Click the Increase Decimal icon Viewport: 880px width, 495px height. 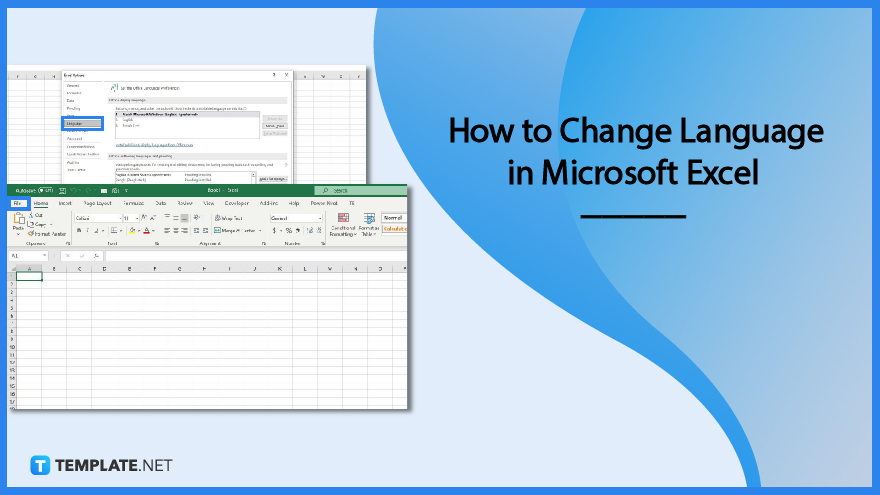pyautogui.click(x=310, y=230)
